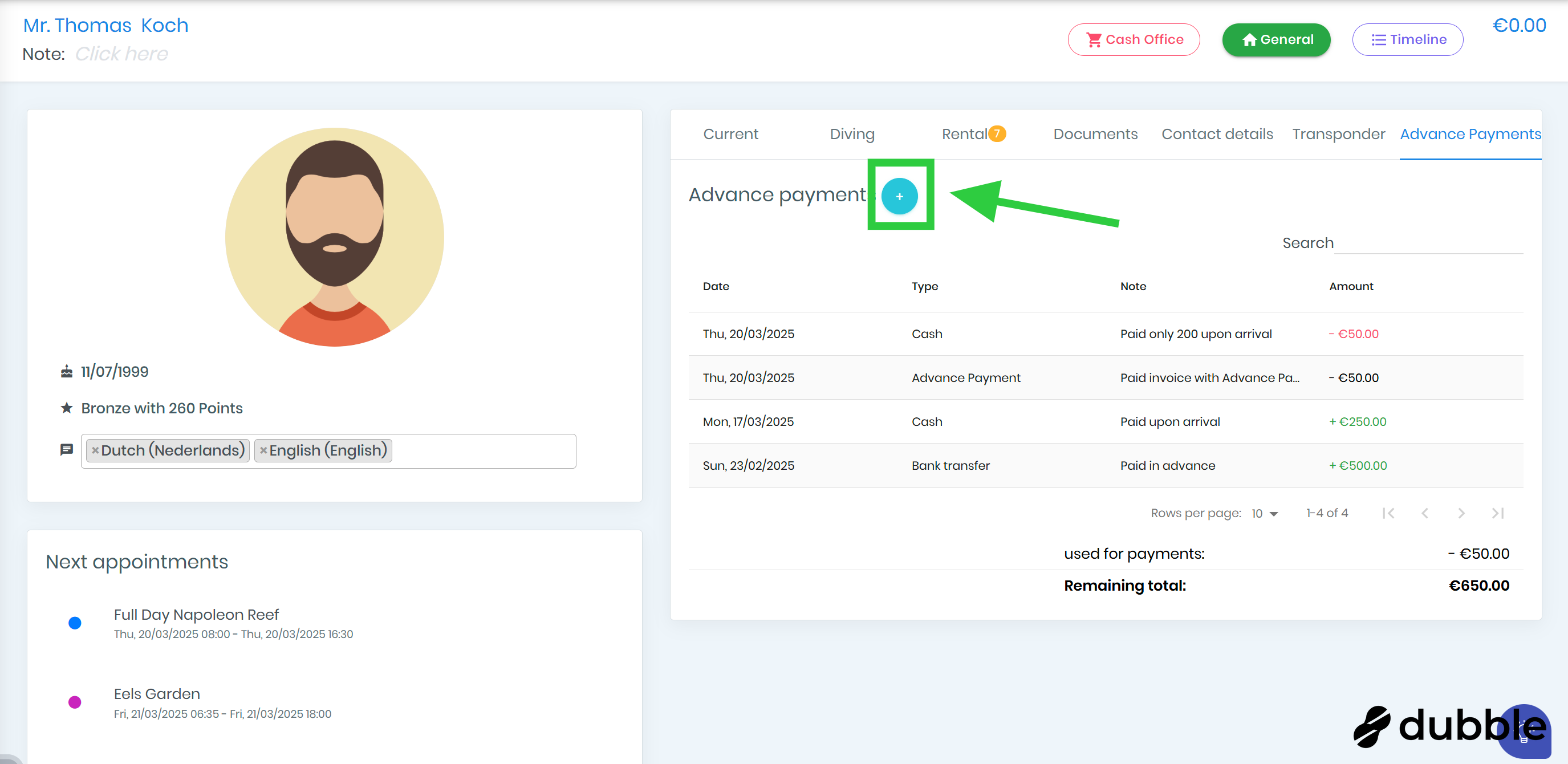Go to first page of payments table
The height and width of the screenshot is (764, 1568).
pos(1388,513)
